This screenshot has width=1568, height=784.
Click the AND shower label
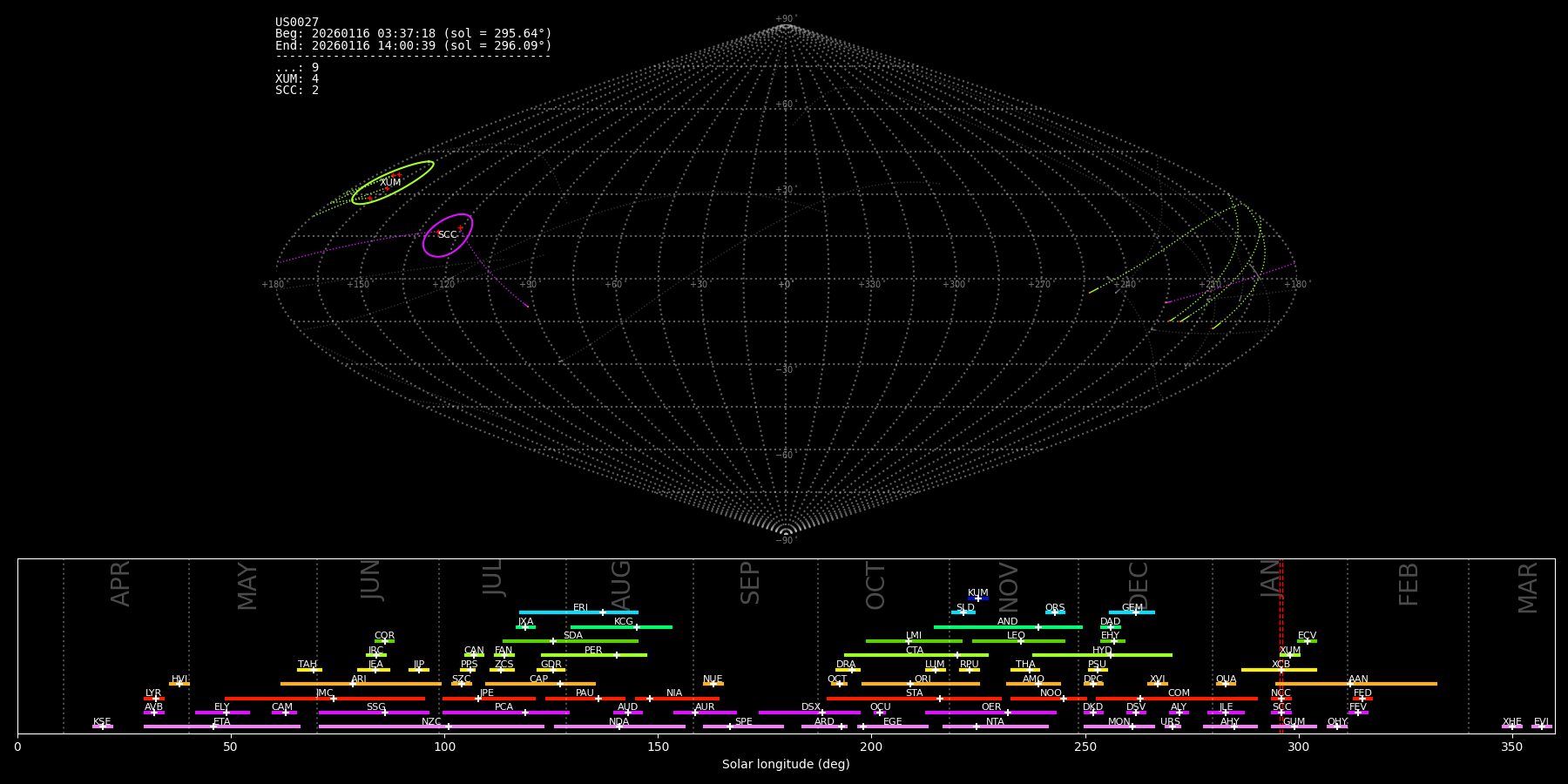pos(1008,622)
